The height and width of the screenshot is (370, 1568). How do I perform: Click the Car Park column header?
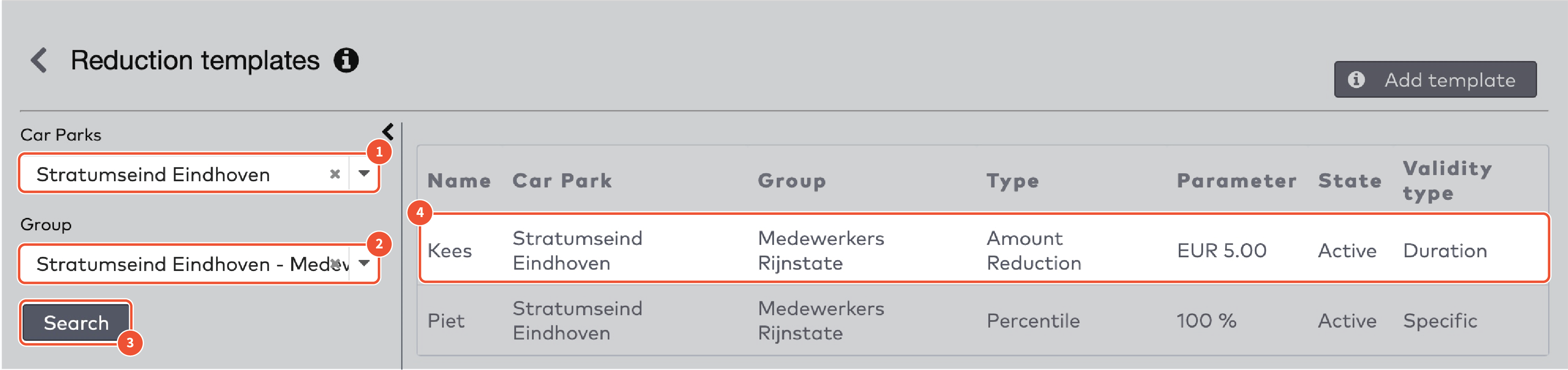tap(562, 181)
